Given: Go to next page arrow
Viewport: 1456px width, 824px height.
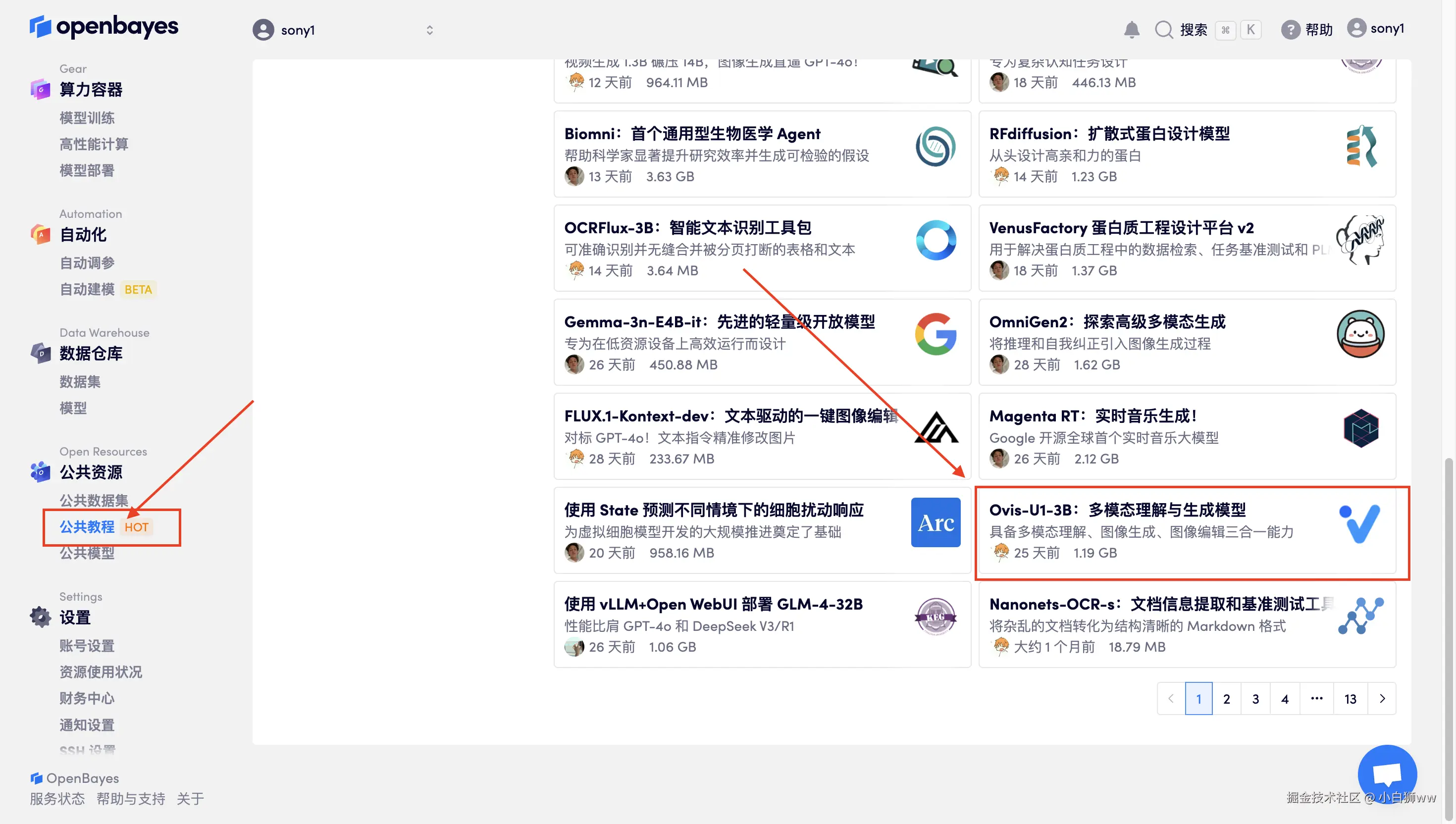Looking at the screenshot, I should pyautogui.click(x=1382, y=698).
